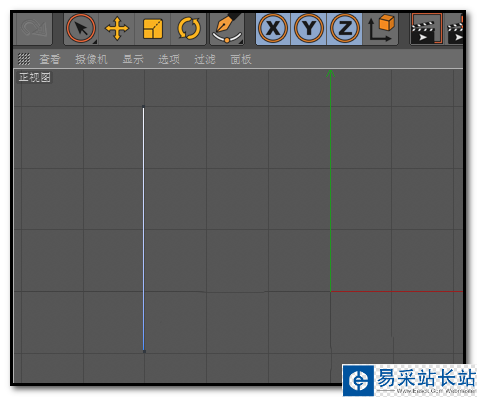This screenshot has width=477, height=397.
Task: Open the 摄像机 menu
Action: 91,59
